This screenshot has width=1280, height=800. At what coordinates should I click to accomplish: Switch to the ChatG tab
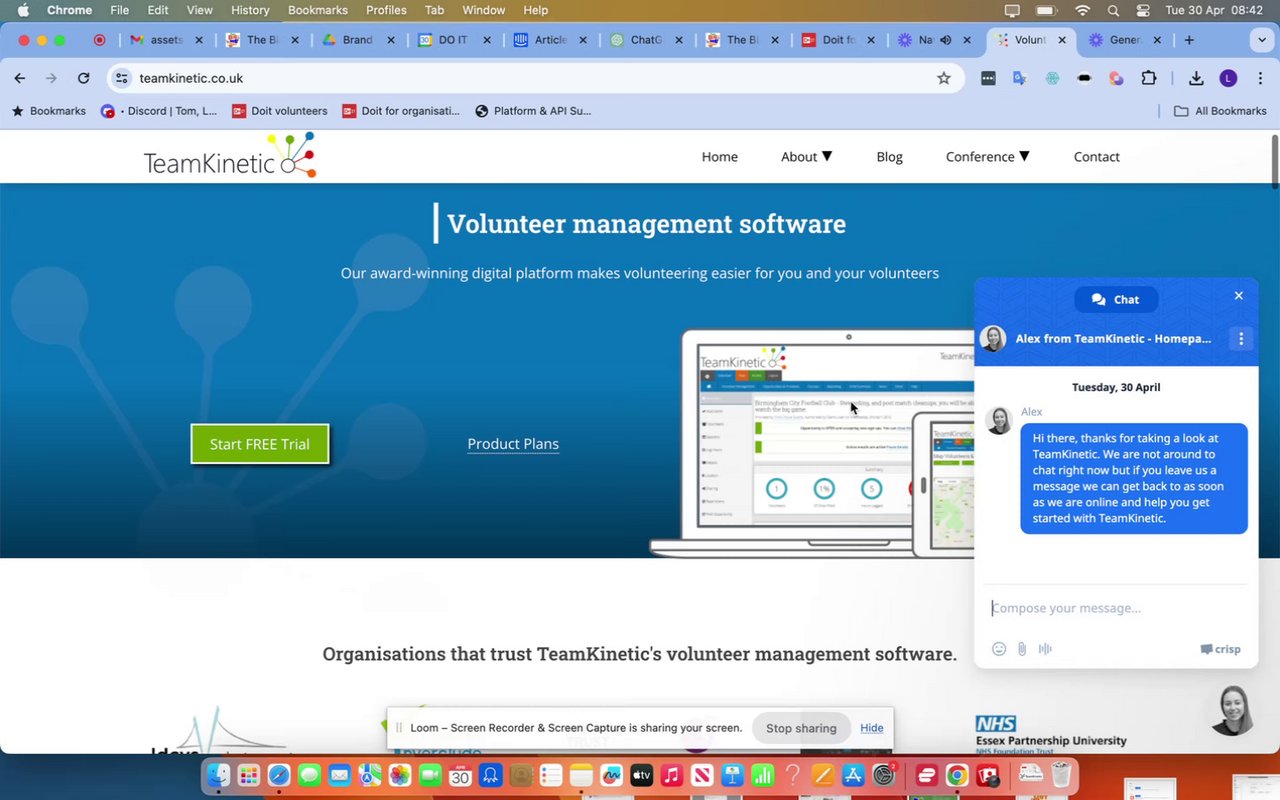pyautogui.click(x=646, y=40)
